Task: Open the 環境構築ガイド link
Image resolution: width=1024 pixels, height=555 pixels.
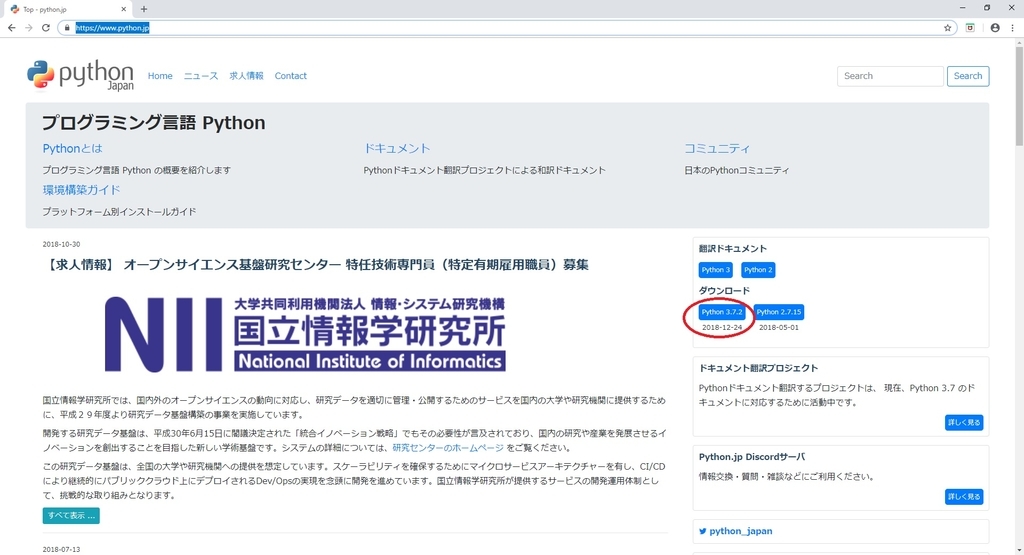Action: [82, 190]
